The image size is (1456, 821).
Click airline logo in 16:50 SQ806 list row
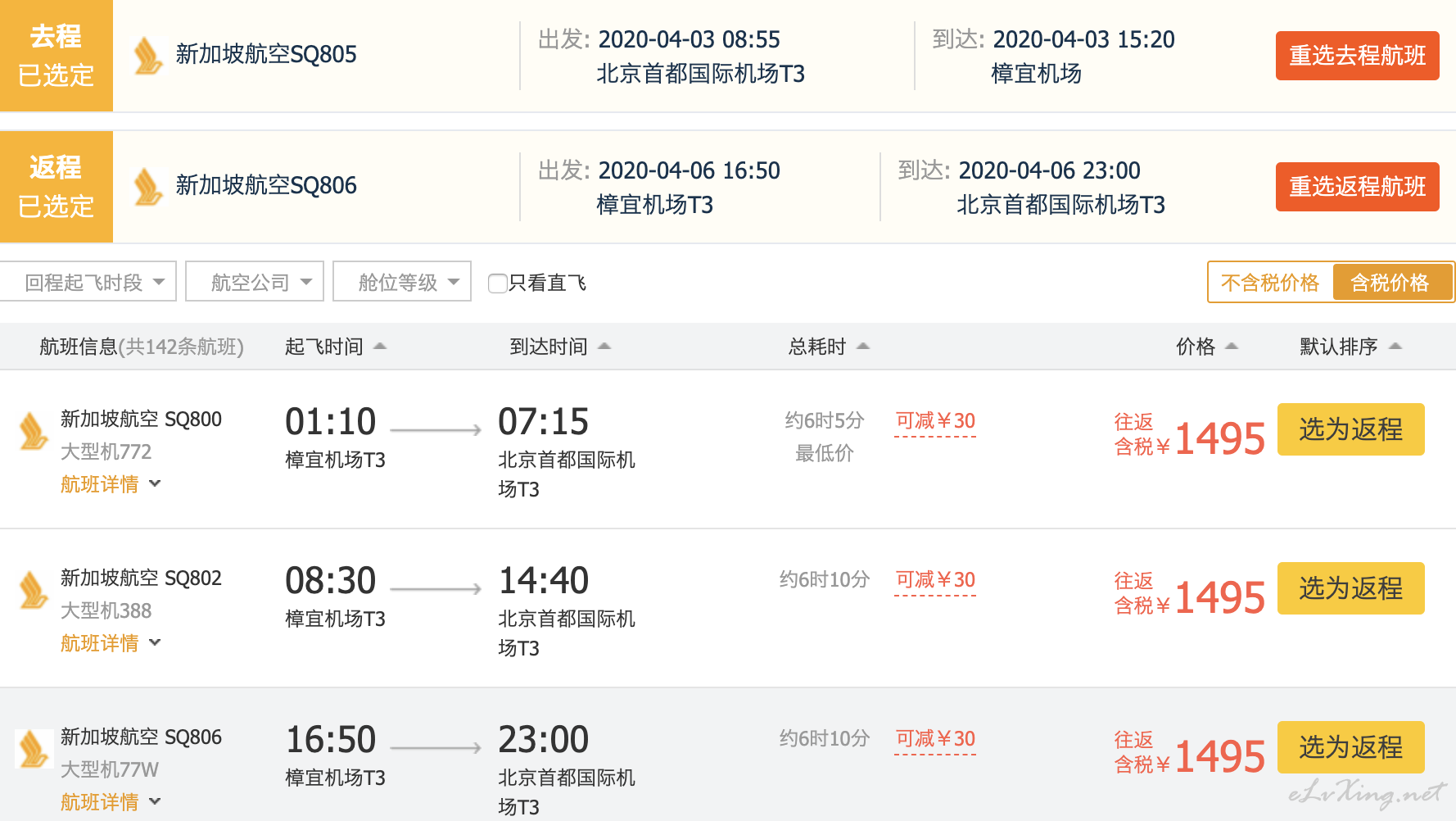[34, 749]
